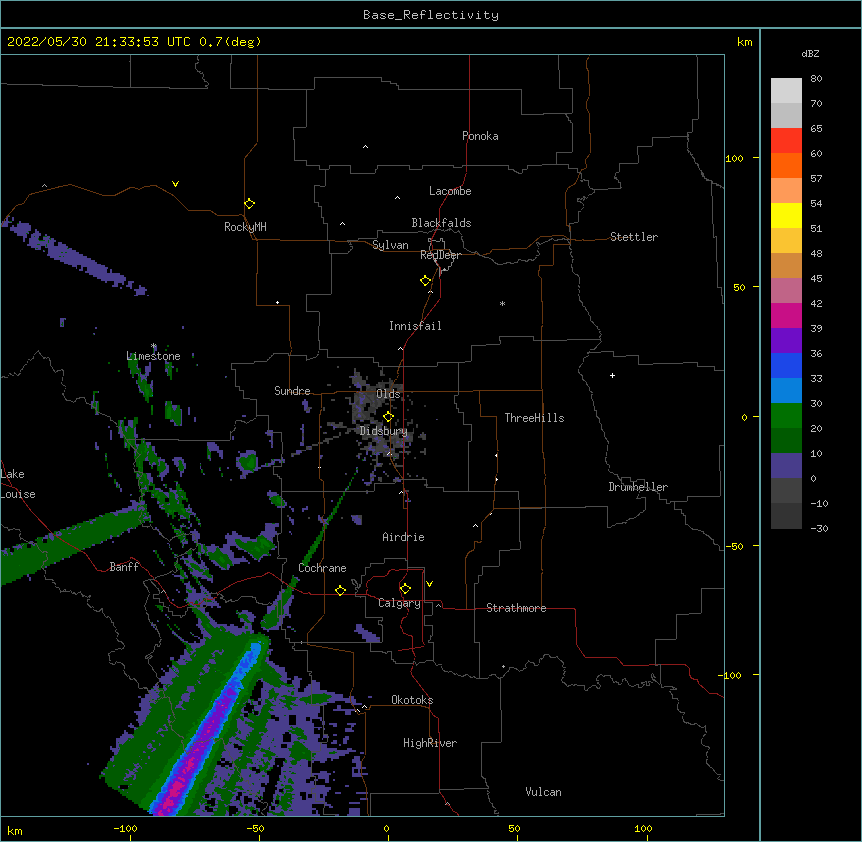Viewport: 862px width, 842px height.
Task: Click the yellow marker west of Calgary near Cochrane
Action: [x=340, y=590]
